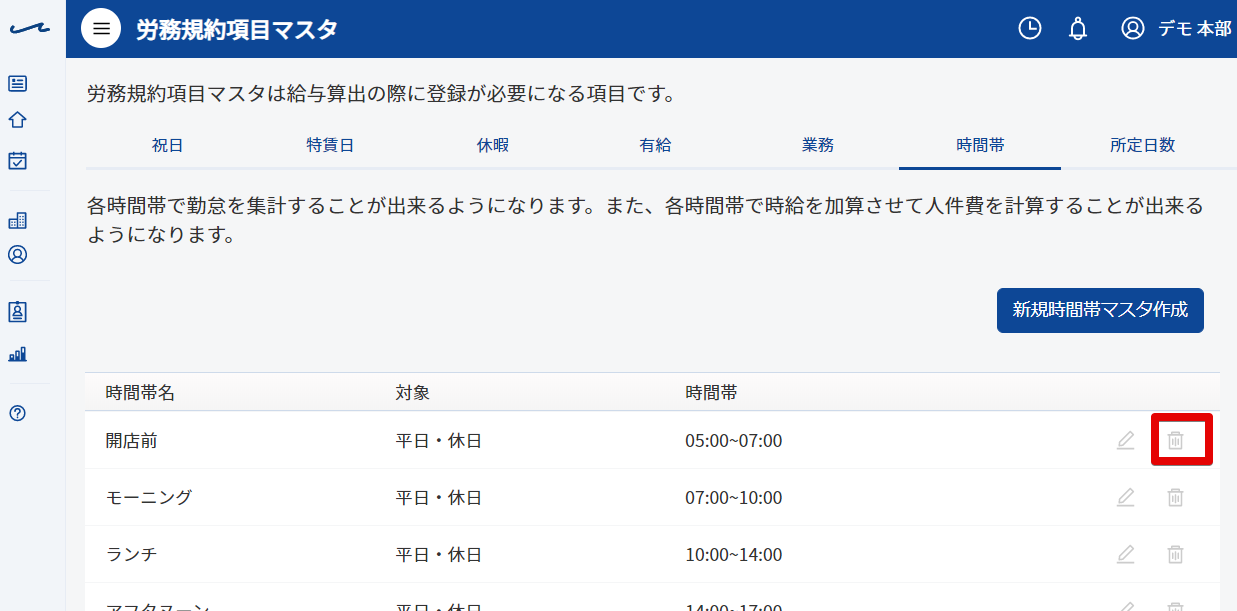Click 平日・休日 in the 開店前 row
Screen dimensions: 1237x611
(x=439, y=440)
